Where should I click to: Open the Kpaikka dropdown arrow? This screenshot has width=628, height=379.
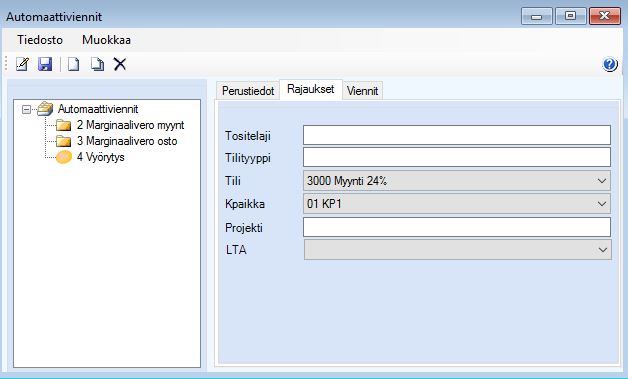[x=602, y=204]
